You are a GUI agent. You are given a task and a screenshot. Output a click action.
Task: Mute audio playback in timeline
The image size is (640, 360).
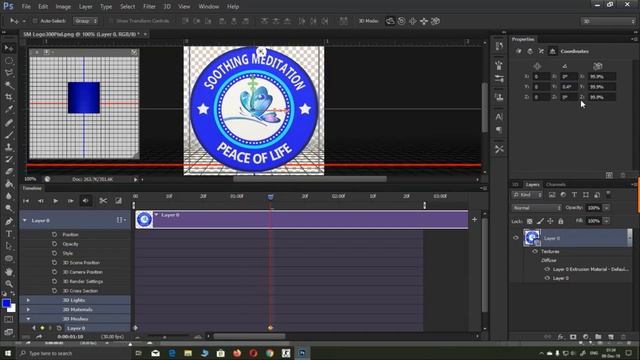pyautogui.click(x=85, y=200)
